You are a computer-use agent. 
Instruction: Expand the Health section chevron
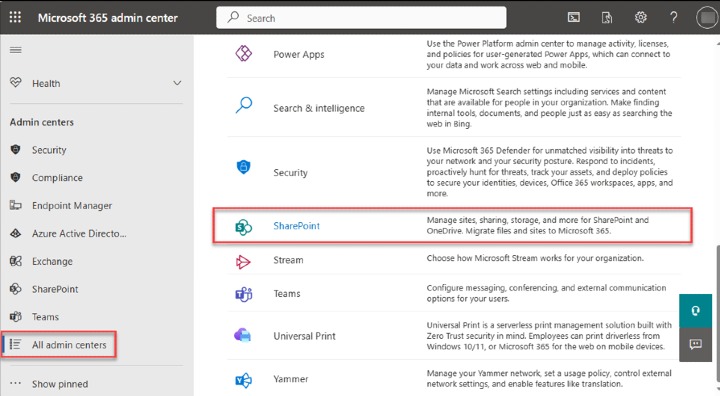(177, 83)
